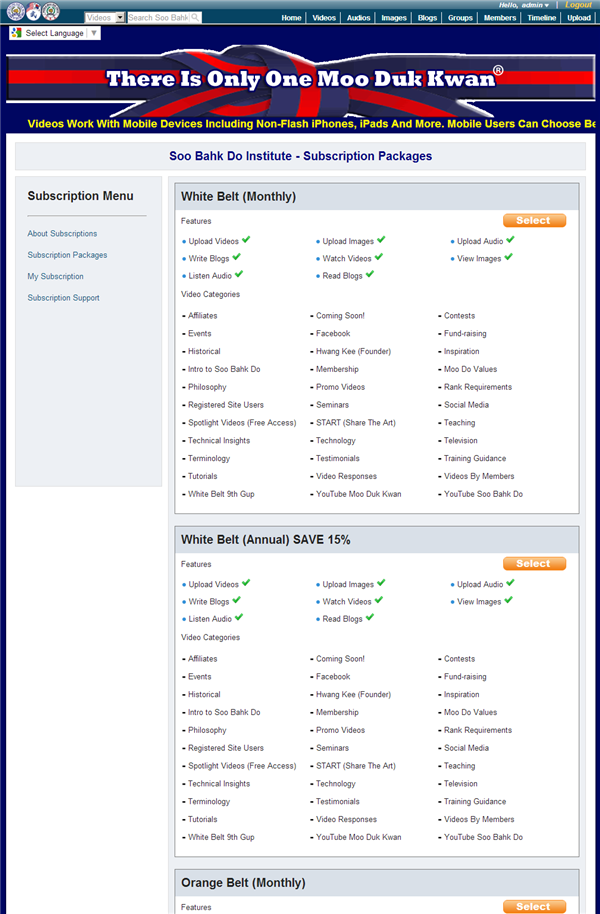Open the Upload navigation item
The width and height of the screenshot is (600, 914).
pos(579,17)
